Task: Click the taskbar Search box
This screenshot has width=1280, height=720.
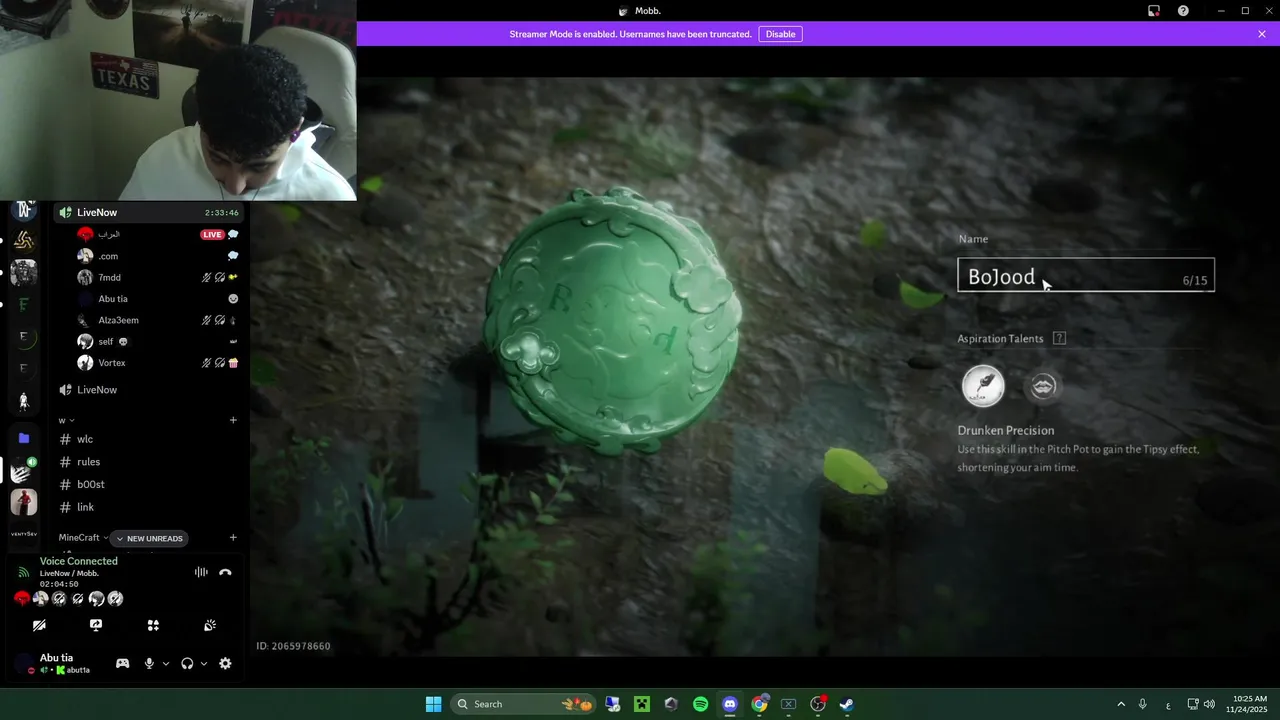Action: click(524, 704)
